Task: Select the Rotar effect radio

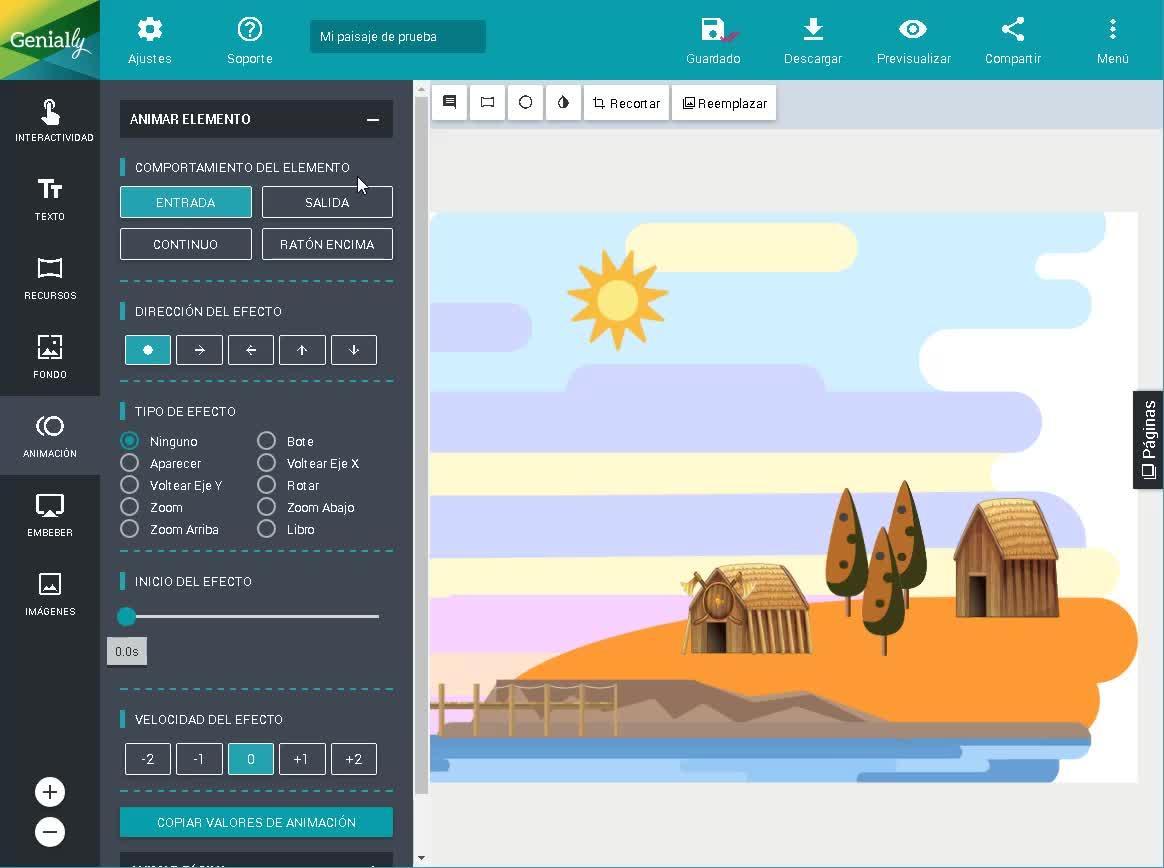Action: coord(267,485)
